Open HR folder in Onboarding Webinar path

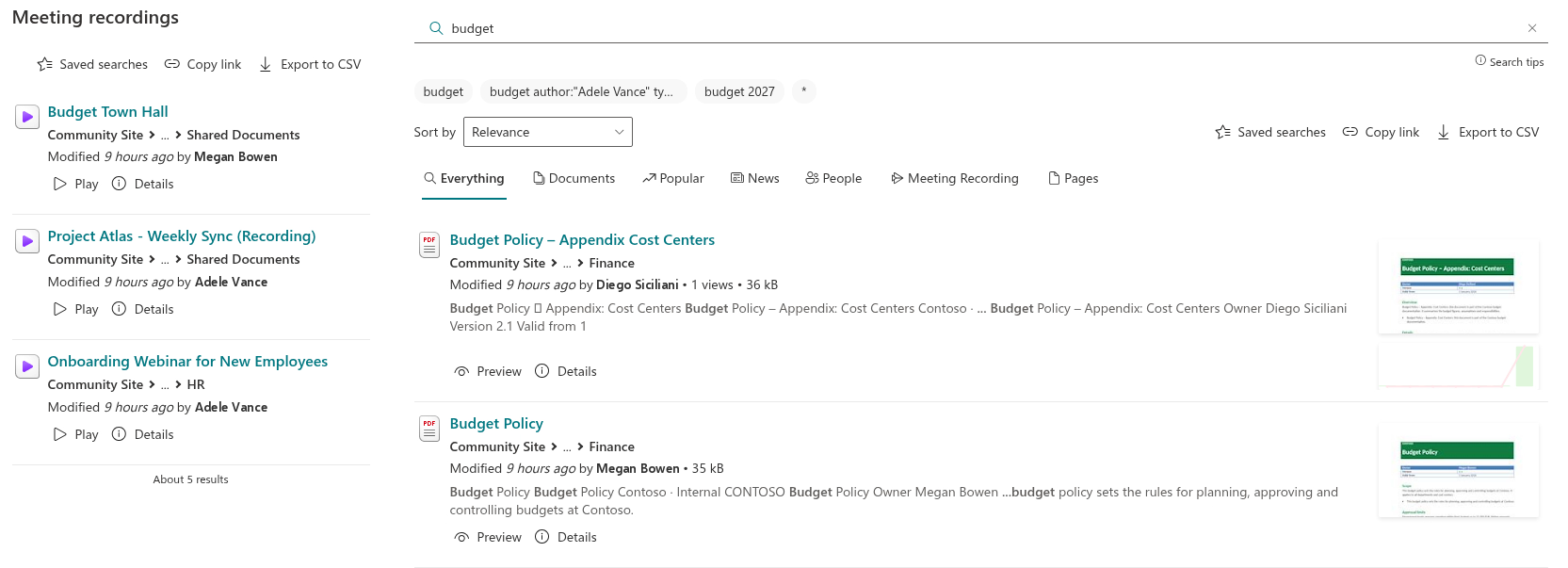[x=196, y=384]
